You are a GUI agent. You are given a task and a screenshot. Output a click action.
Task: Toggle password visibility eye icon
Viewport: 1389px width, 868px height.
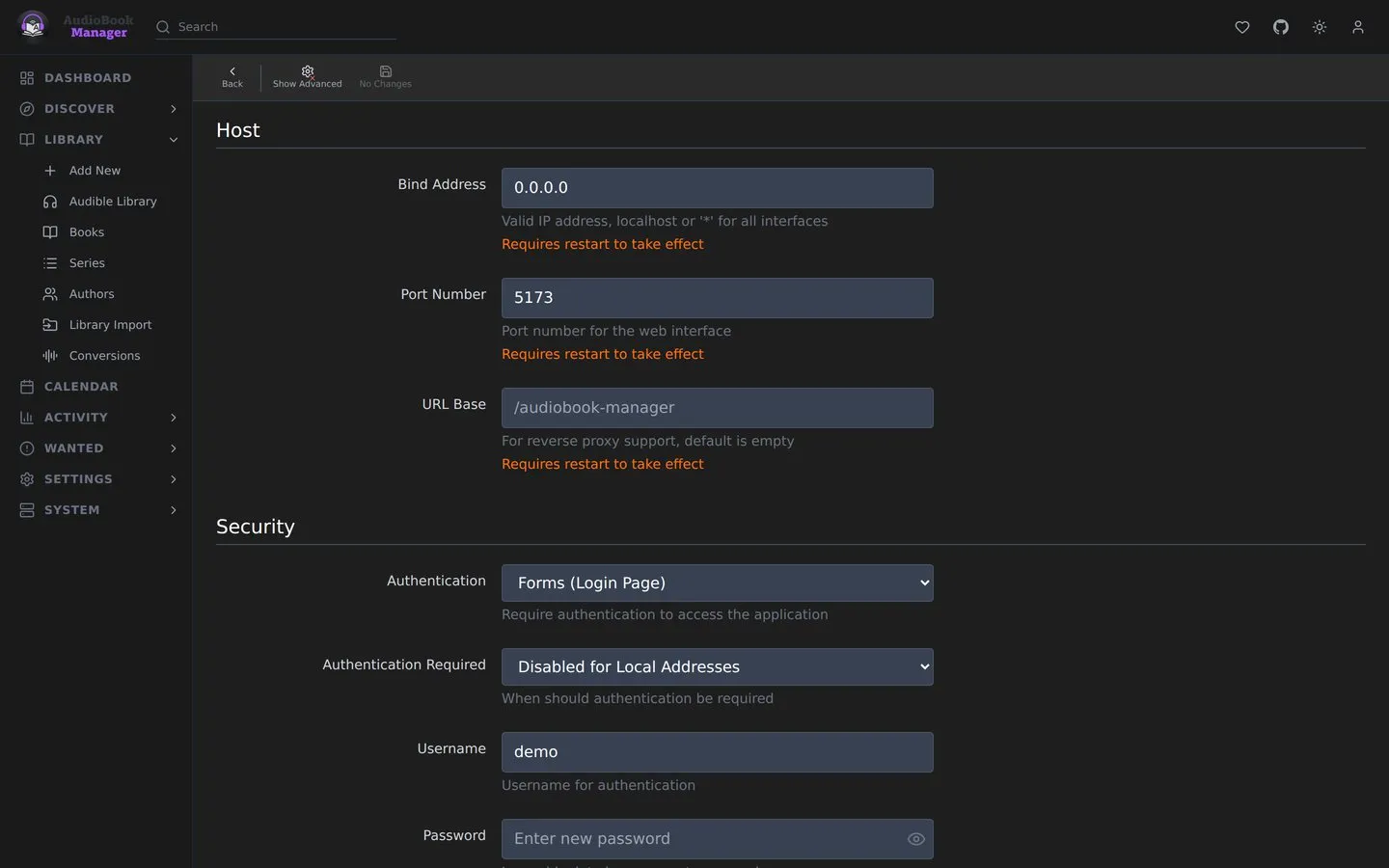pos(916,839)
